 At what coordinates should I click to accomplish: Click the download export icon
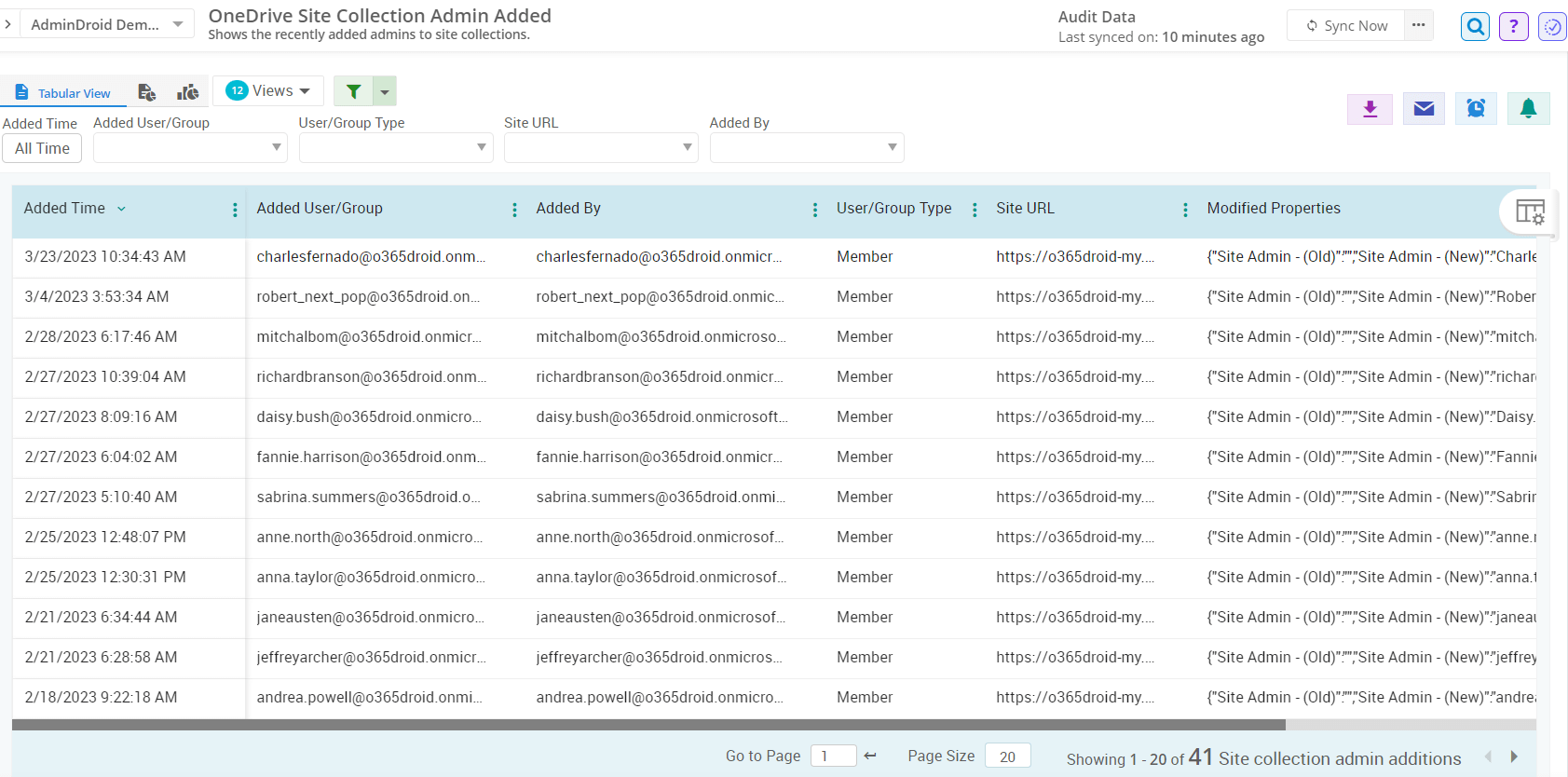coord(1370,109)
